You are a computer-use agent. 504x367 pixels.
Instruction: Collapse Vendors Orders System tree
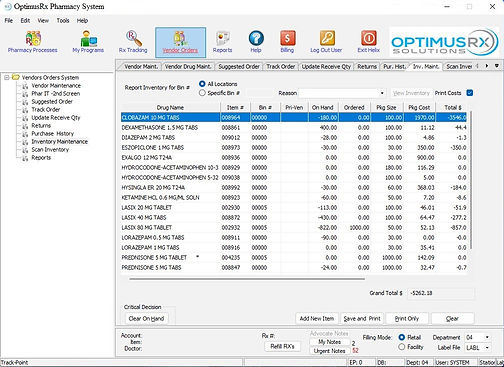[6, 77]
